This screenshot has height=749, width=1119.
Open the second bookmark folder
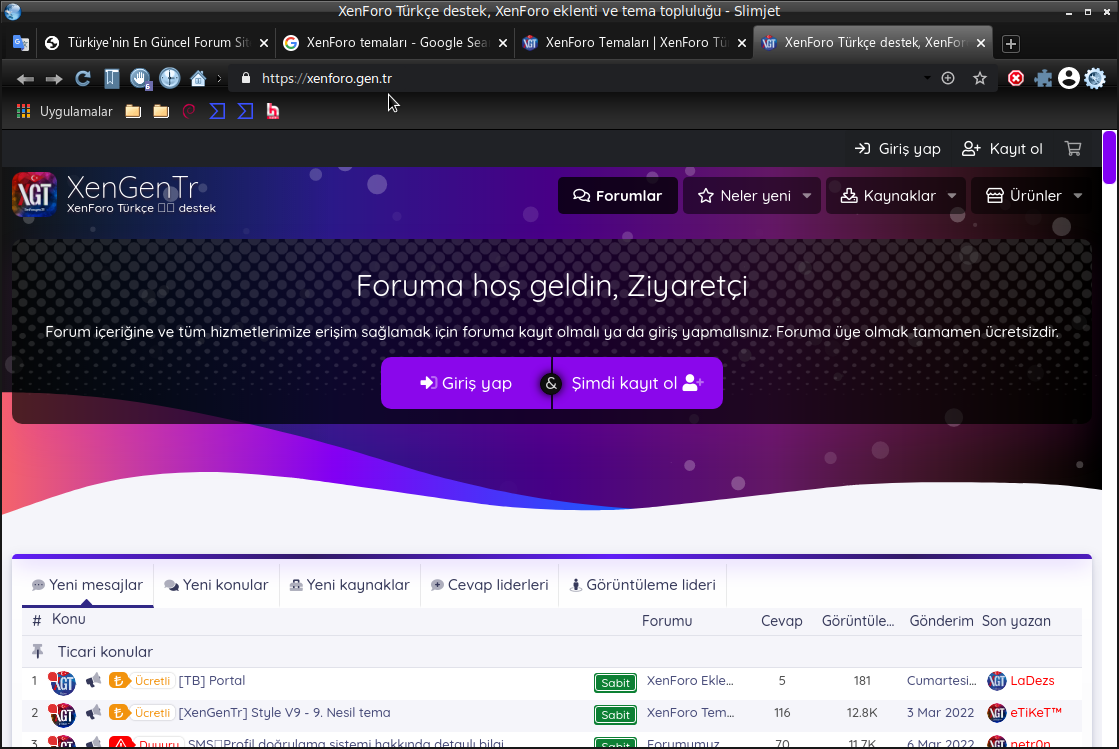point(161,111)
